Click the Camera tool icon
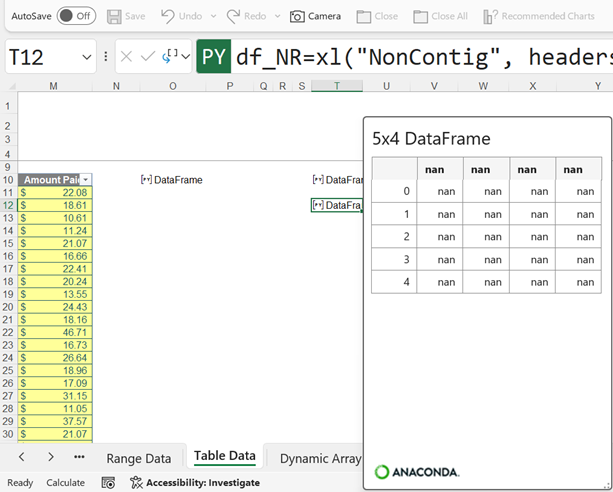The image size is (613, 492). pos(297,16)
